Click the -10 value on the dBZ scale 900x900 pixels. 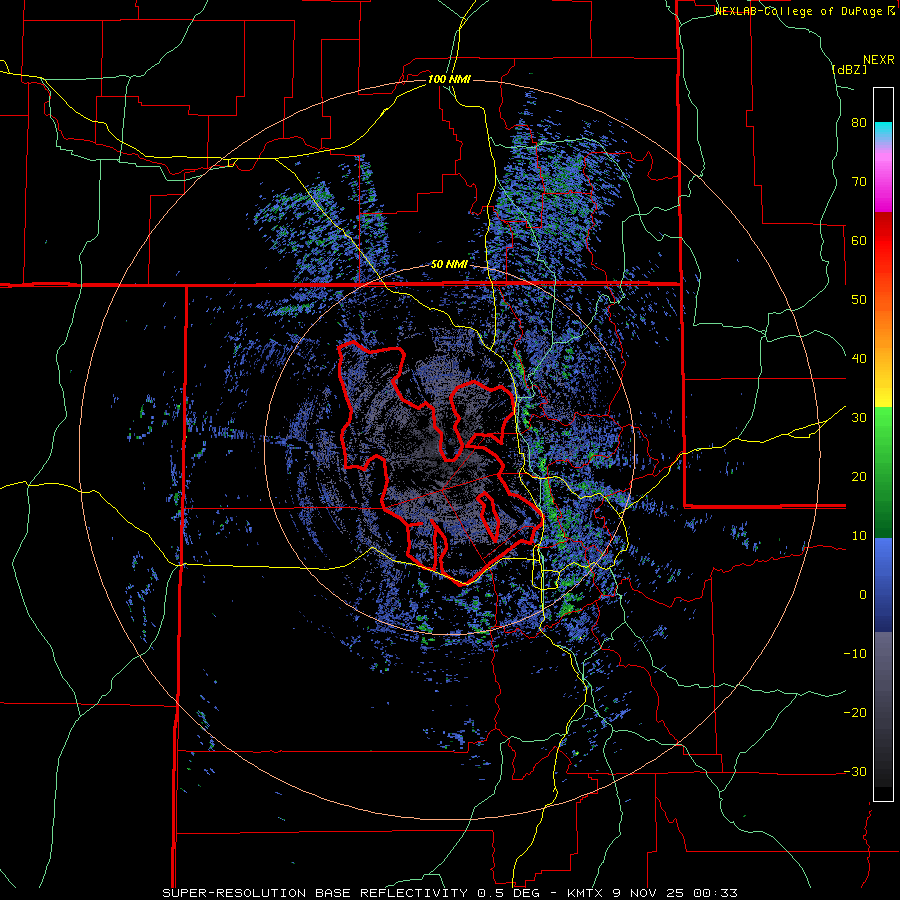[855, 654]
